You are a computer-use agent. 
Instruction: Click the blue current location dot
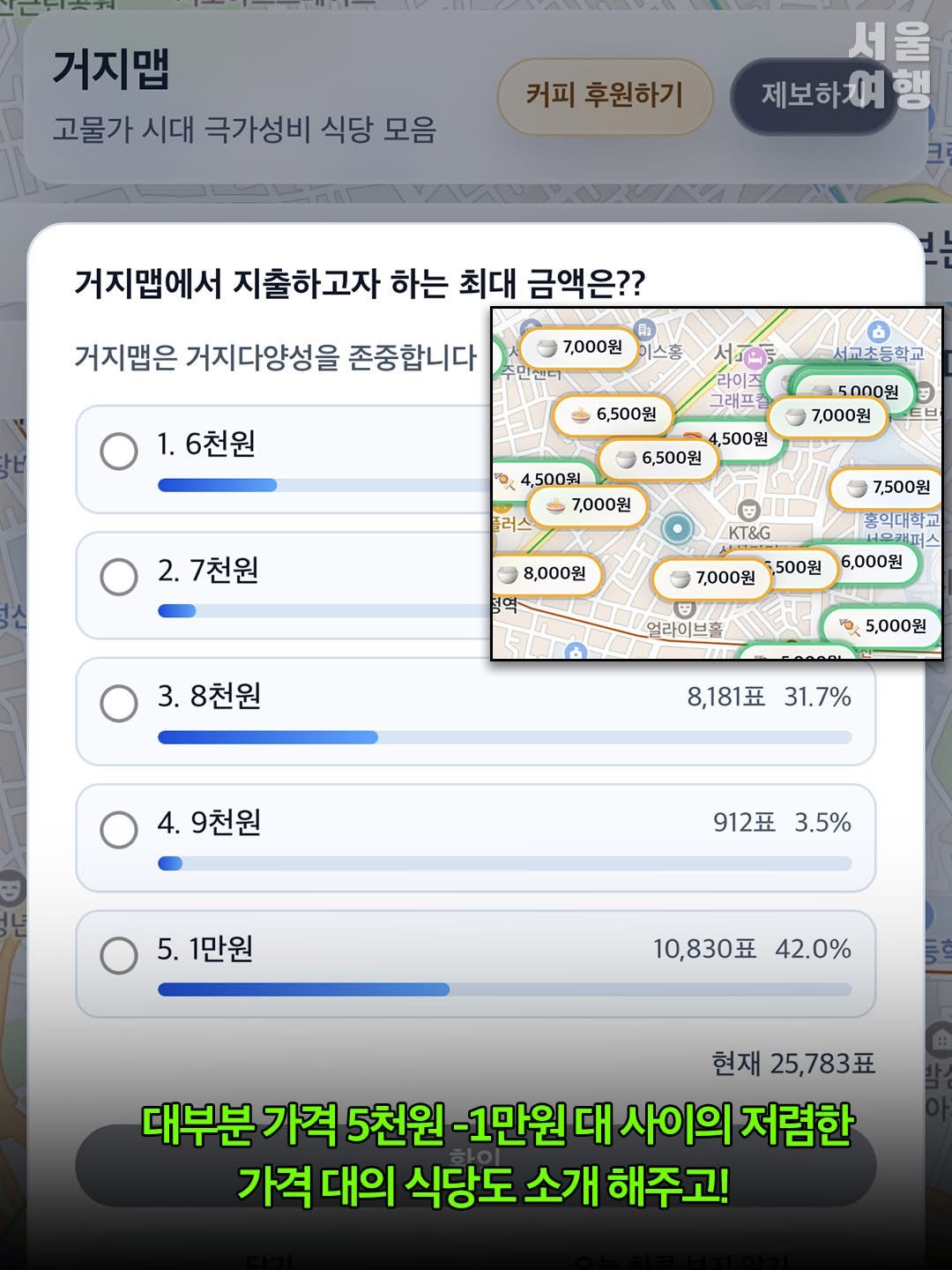pyautogui.click(x=677, y=528)
